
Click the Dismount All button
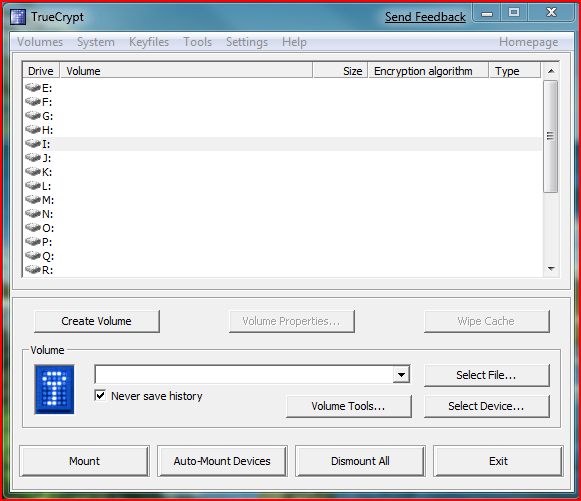(x=360, y=461)
